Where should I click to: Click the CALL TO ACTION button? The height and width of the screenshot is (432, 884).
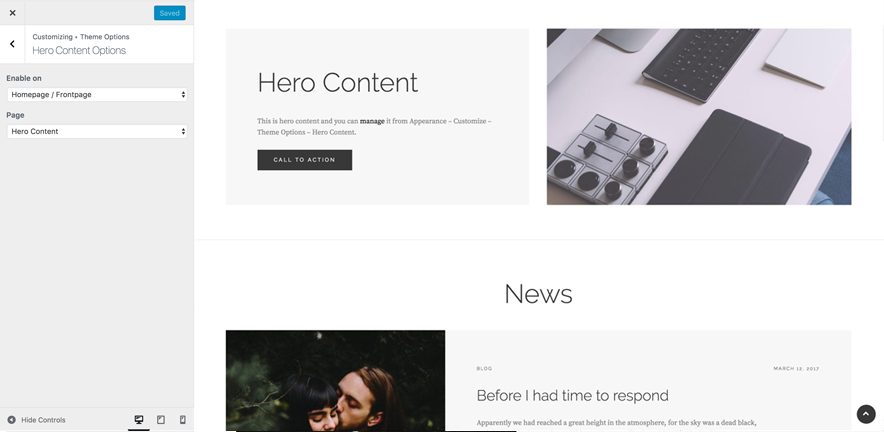(x=304, y=160)
